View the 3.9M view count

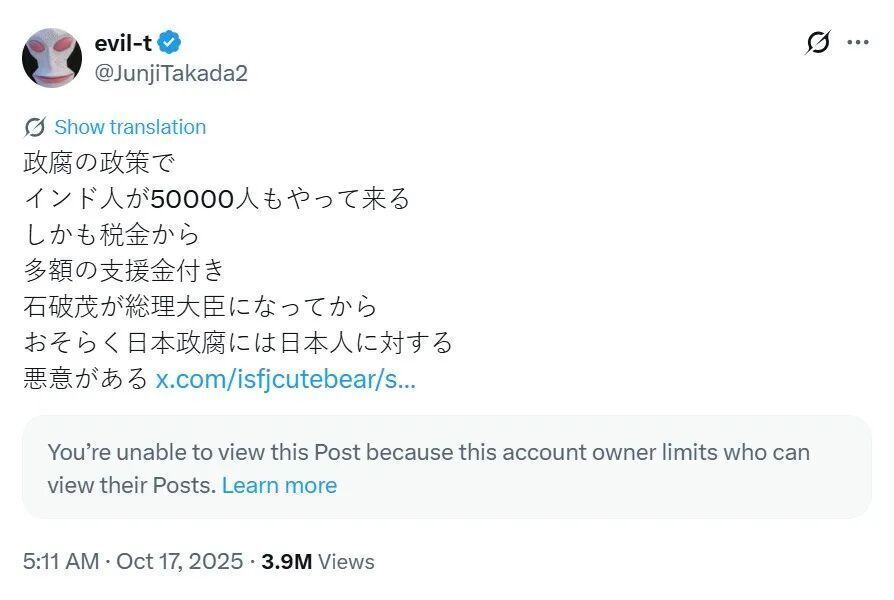click(x=287, y=562)
